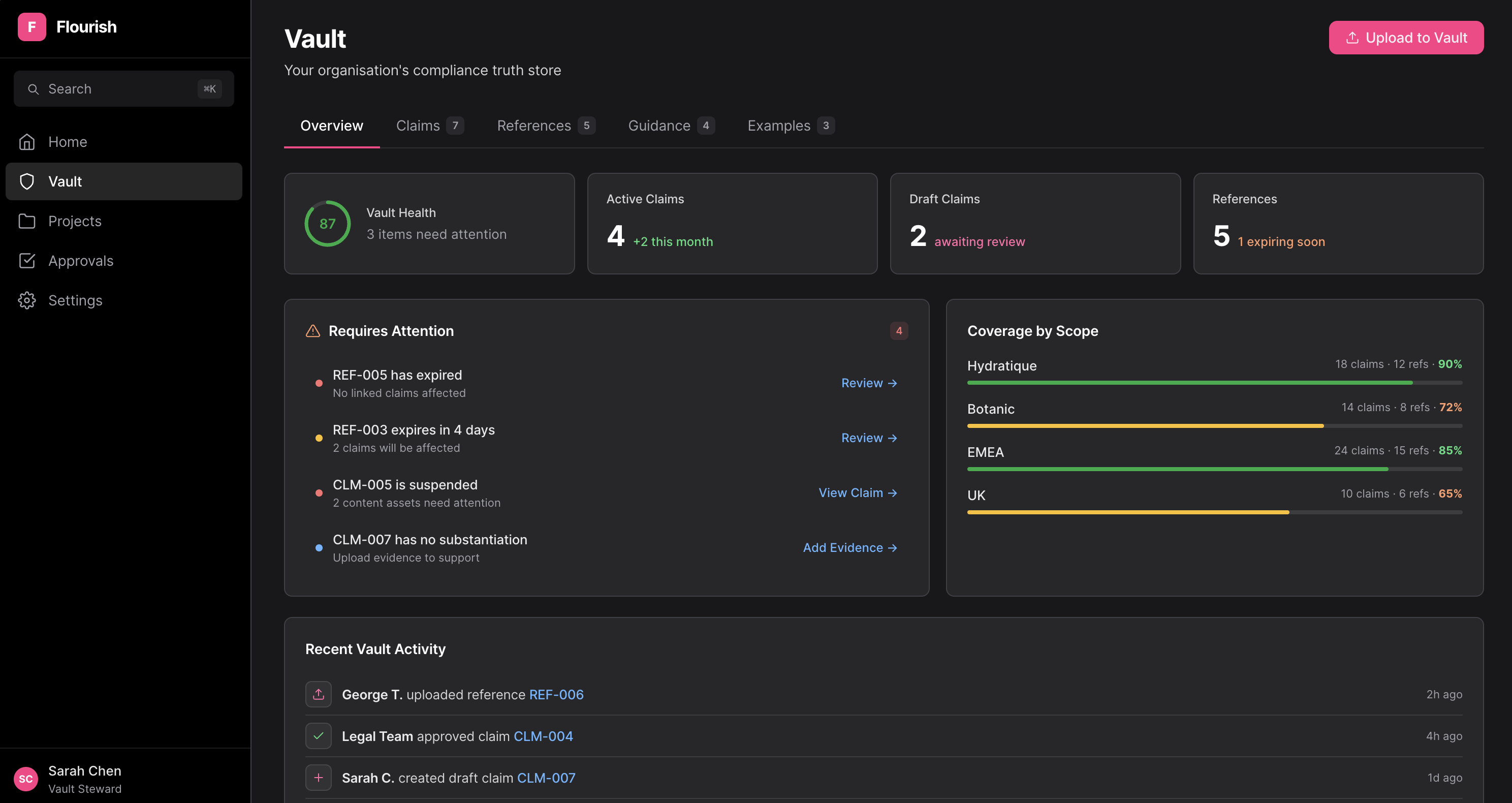Click Add Evidence for CLM-007
1512x803 pixels.
pyautogui.click(x=849, y=548)
